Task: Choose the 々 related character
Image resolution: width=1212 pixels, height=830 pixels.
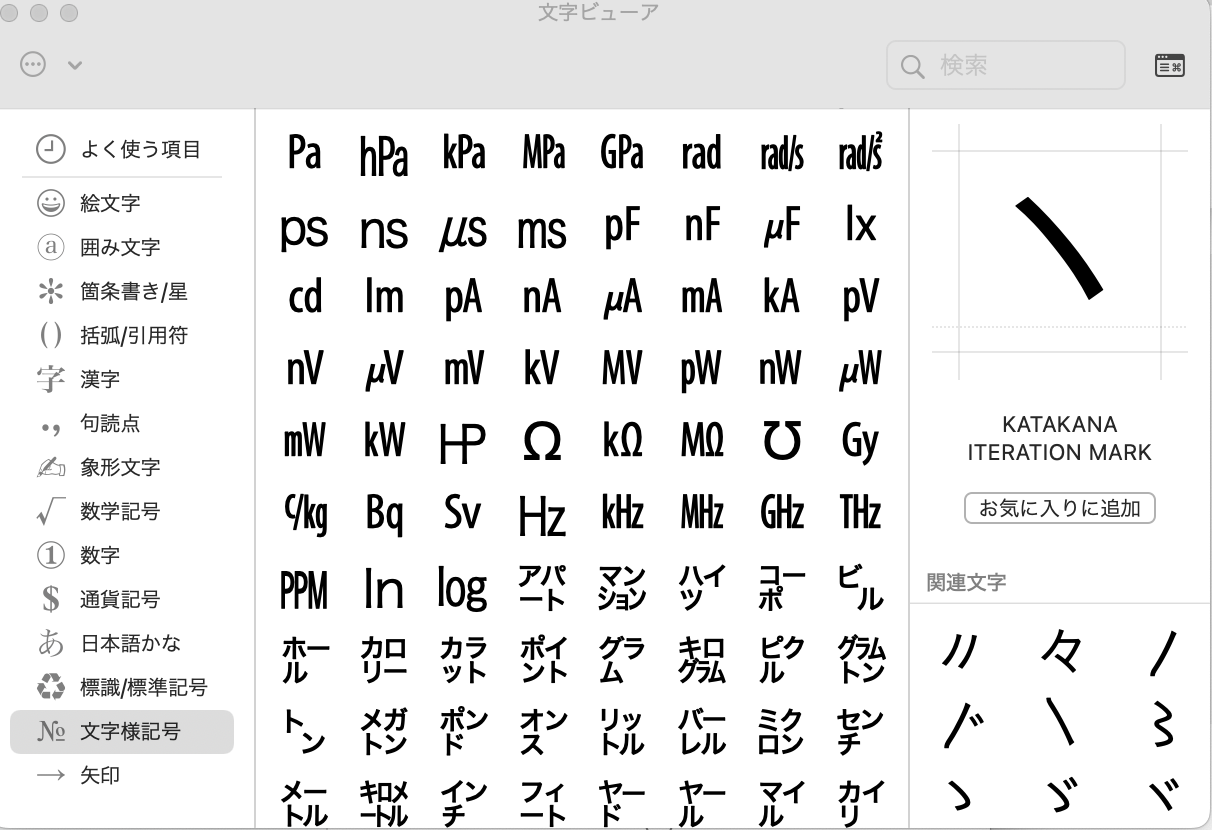Action: pos(1060,652)
